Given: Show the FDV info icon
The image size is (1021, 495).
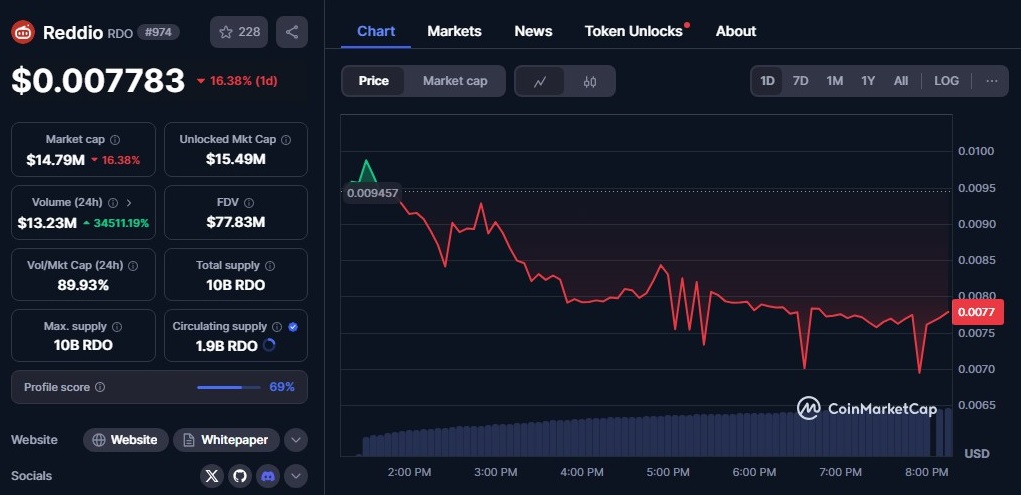Looking at the screenshot, I should point(249,203).
